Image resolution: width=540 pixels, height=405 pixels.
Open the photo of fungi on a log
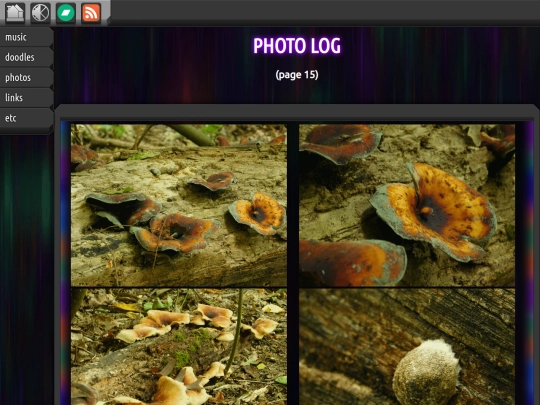(179, 205)
